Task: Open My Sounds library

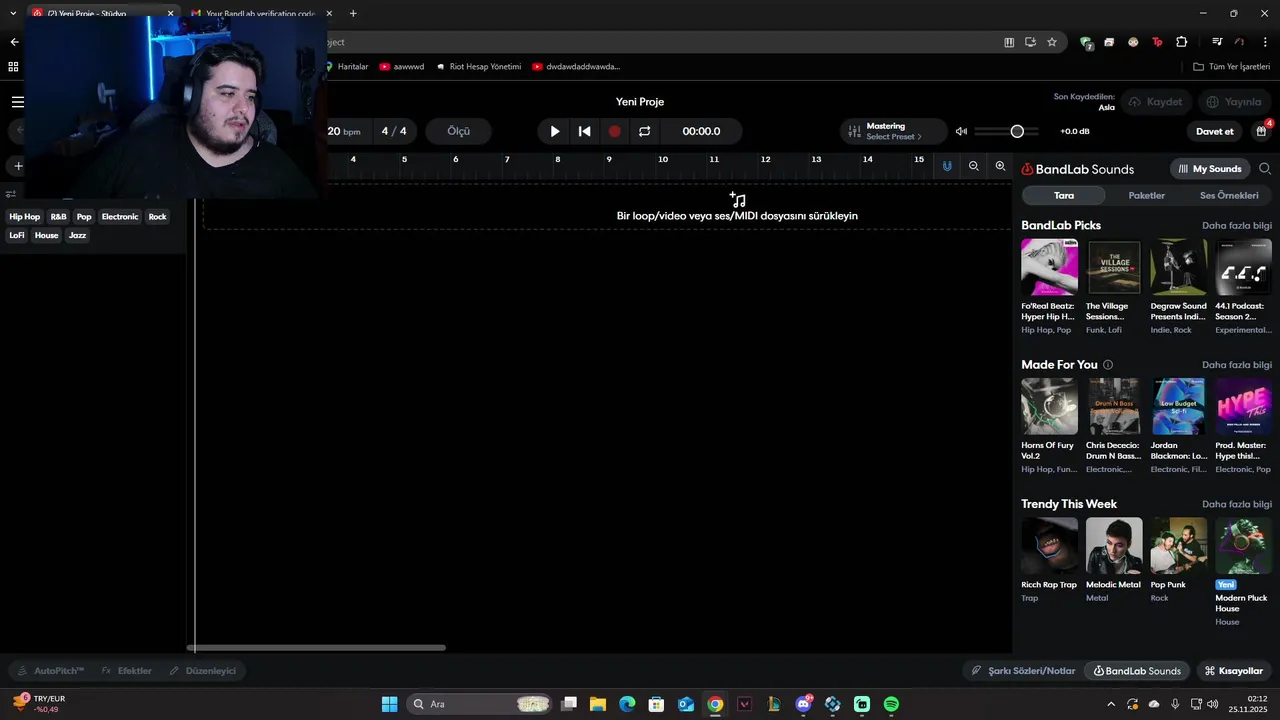Action: [1210, 169]
